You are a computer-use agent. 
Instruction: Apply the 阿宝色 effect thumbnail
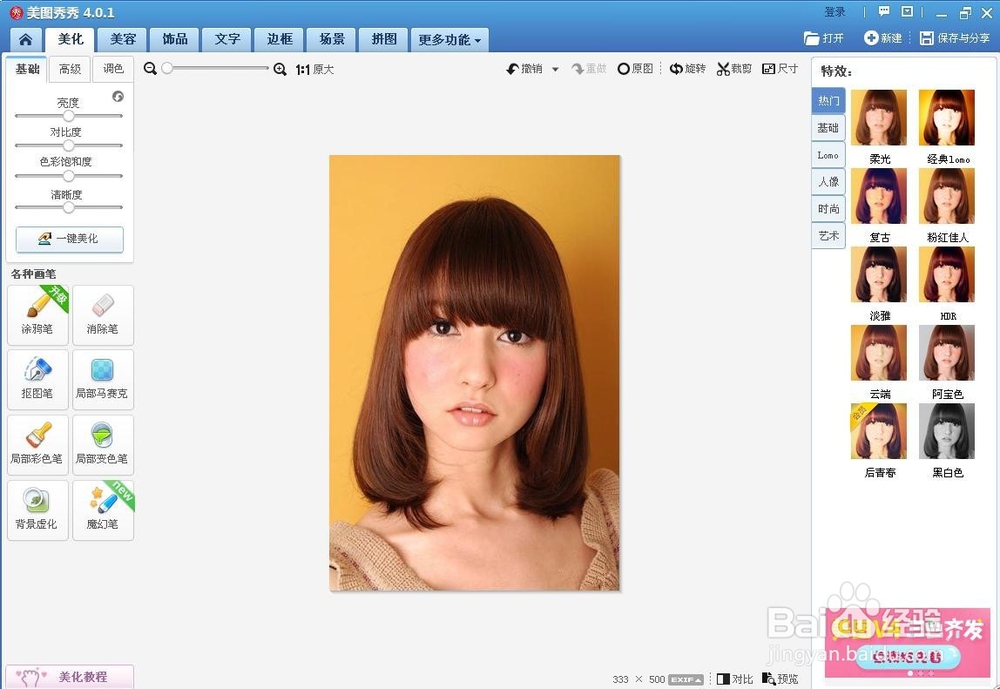click(947, 353)
